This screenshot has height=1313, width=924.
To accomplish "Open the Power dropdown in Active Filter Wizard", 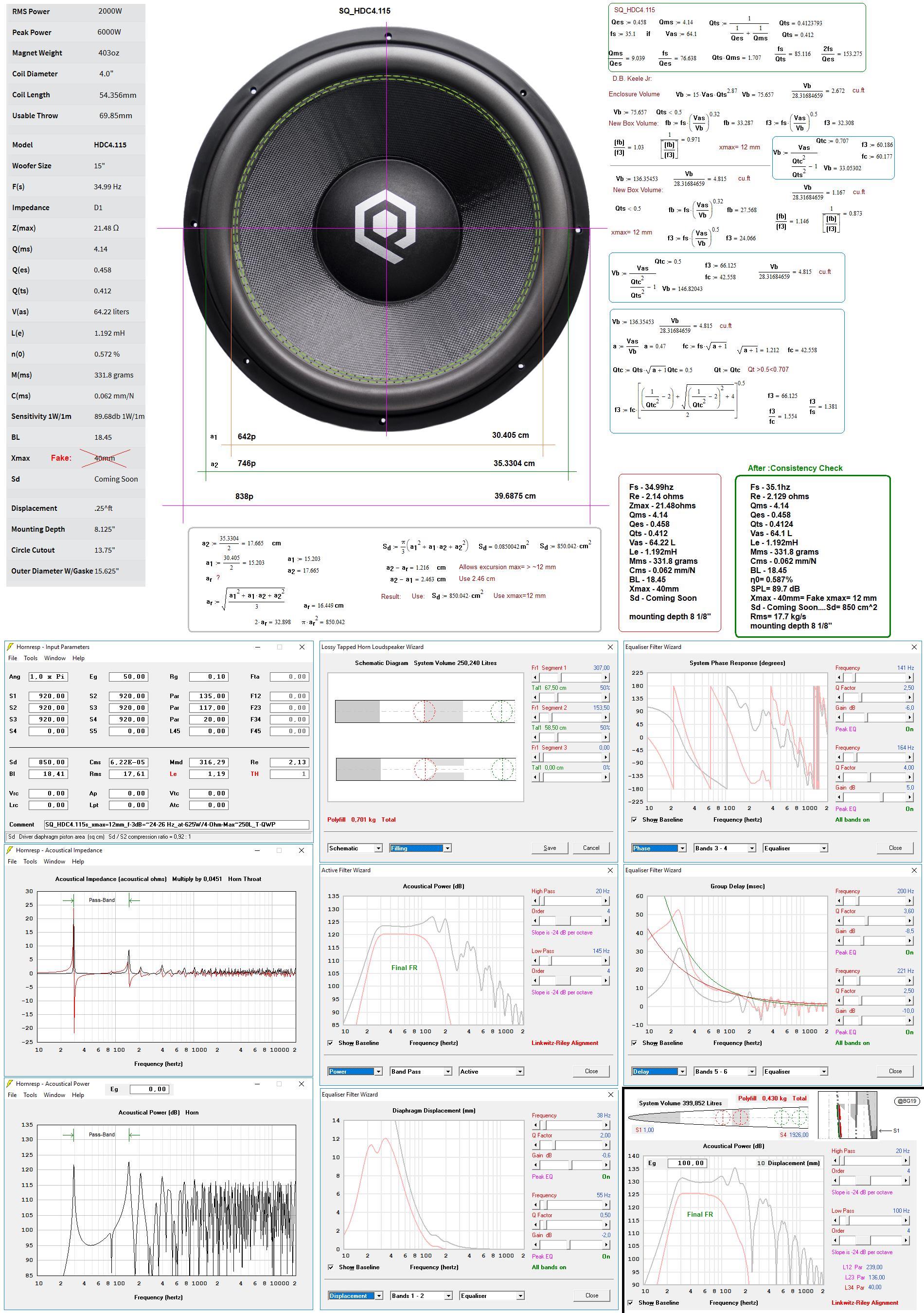I will [355, 1071].
